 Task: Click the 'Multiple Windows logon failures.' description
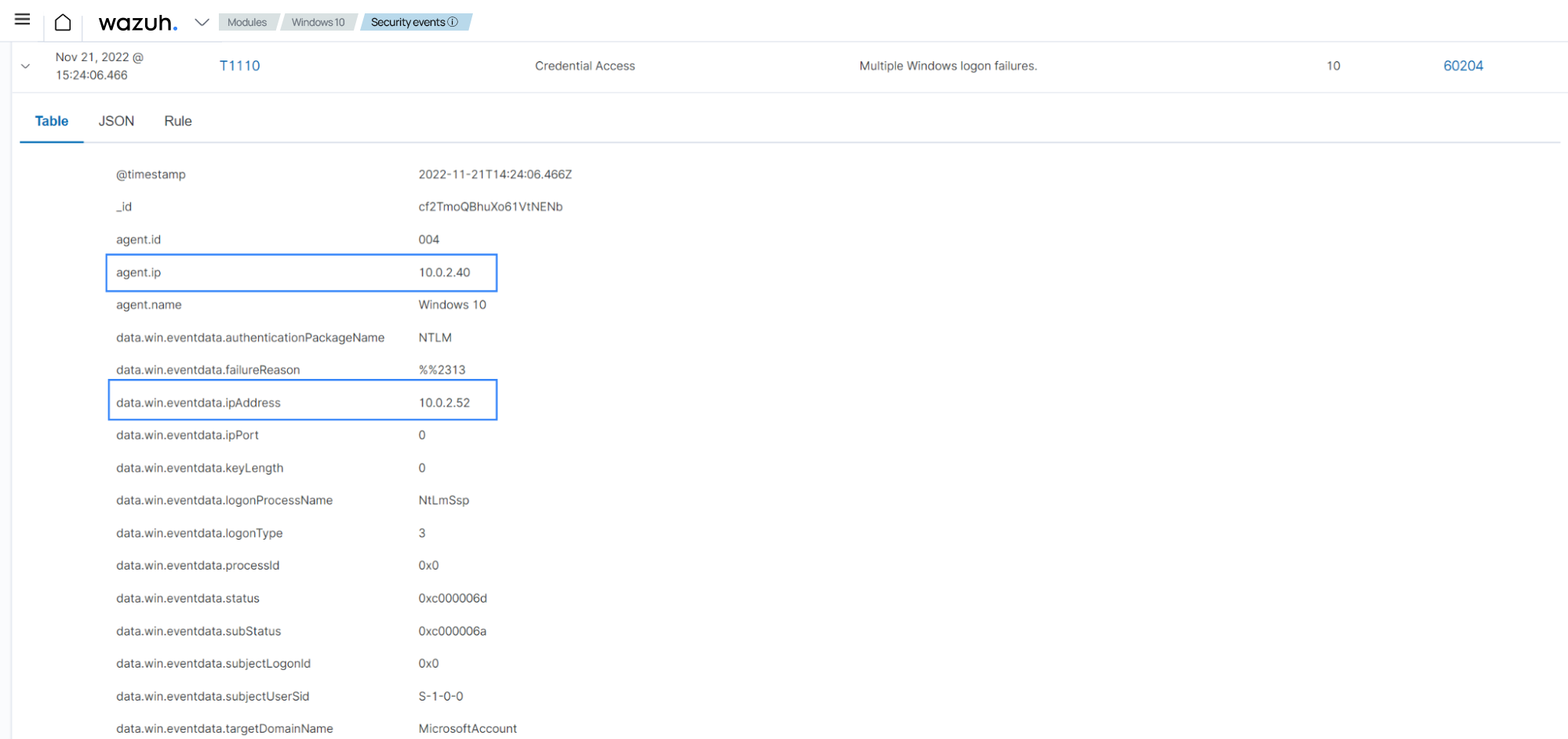(948, 66)
